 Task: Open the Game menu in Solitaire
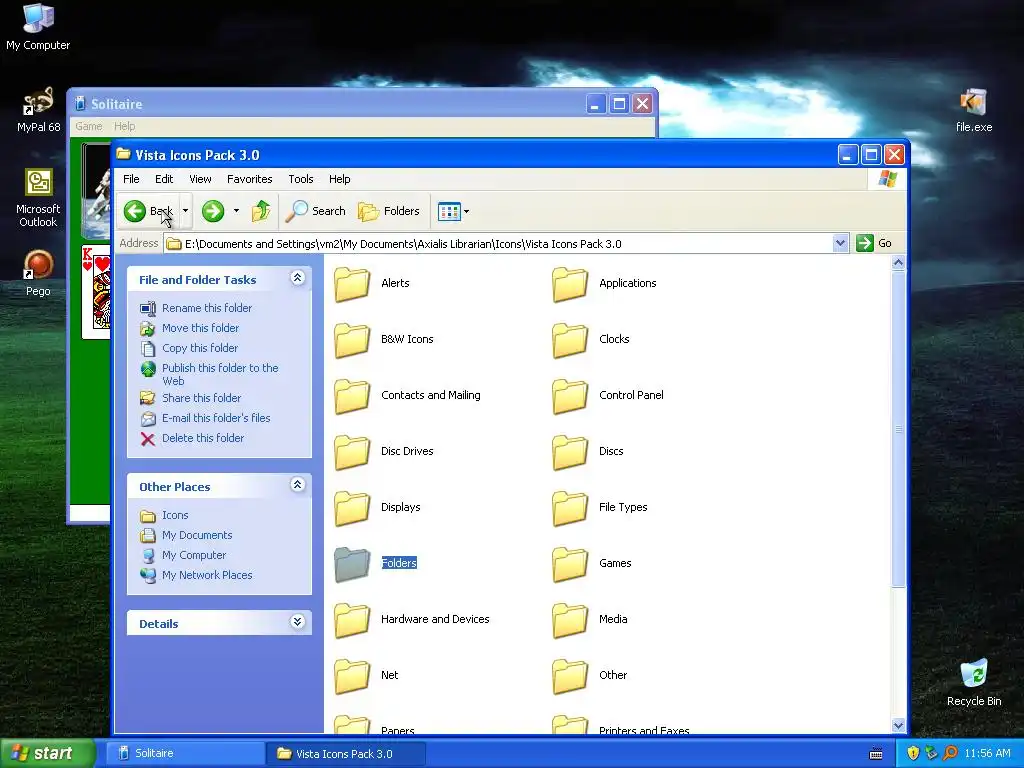89,127
